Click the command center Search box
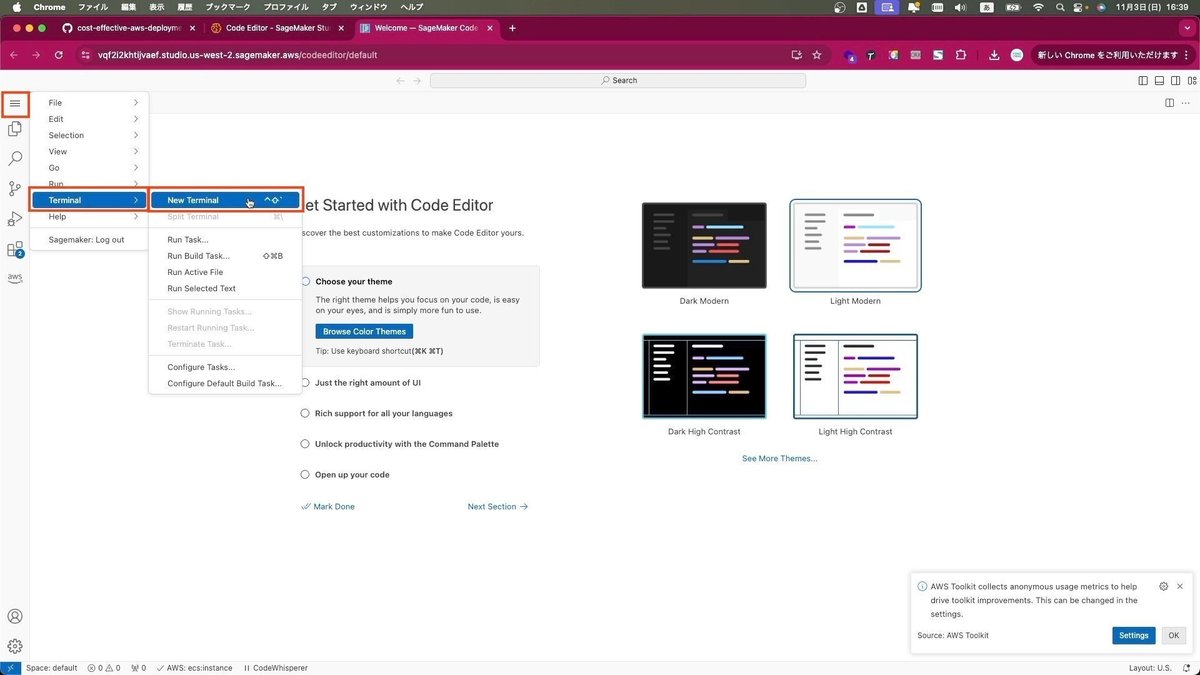The image size is (1200, 675). pos(618,80)
